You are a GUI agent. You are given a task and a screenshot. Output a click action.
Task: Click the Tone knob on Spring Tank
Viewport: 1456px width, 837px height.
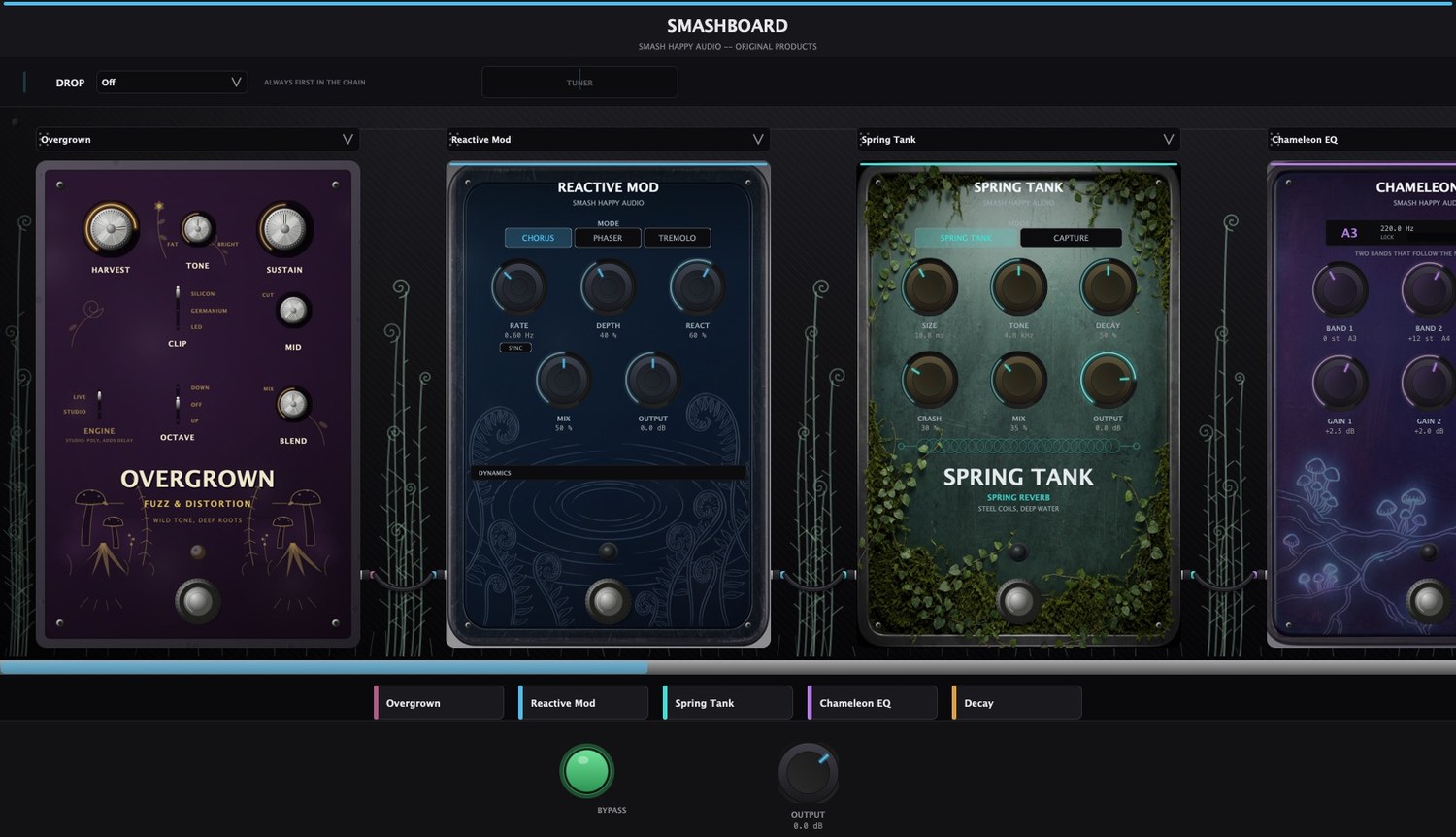1018,287
